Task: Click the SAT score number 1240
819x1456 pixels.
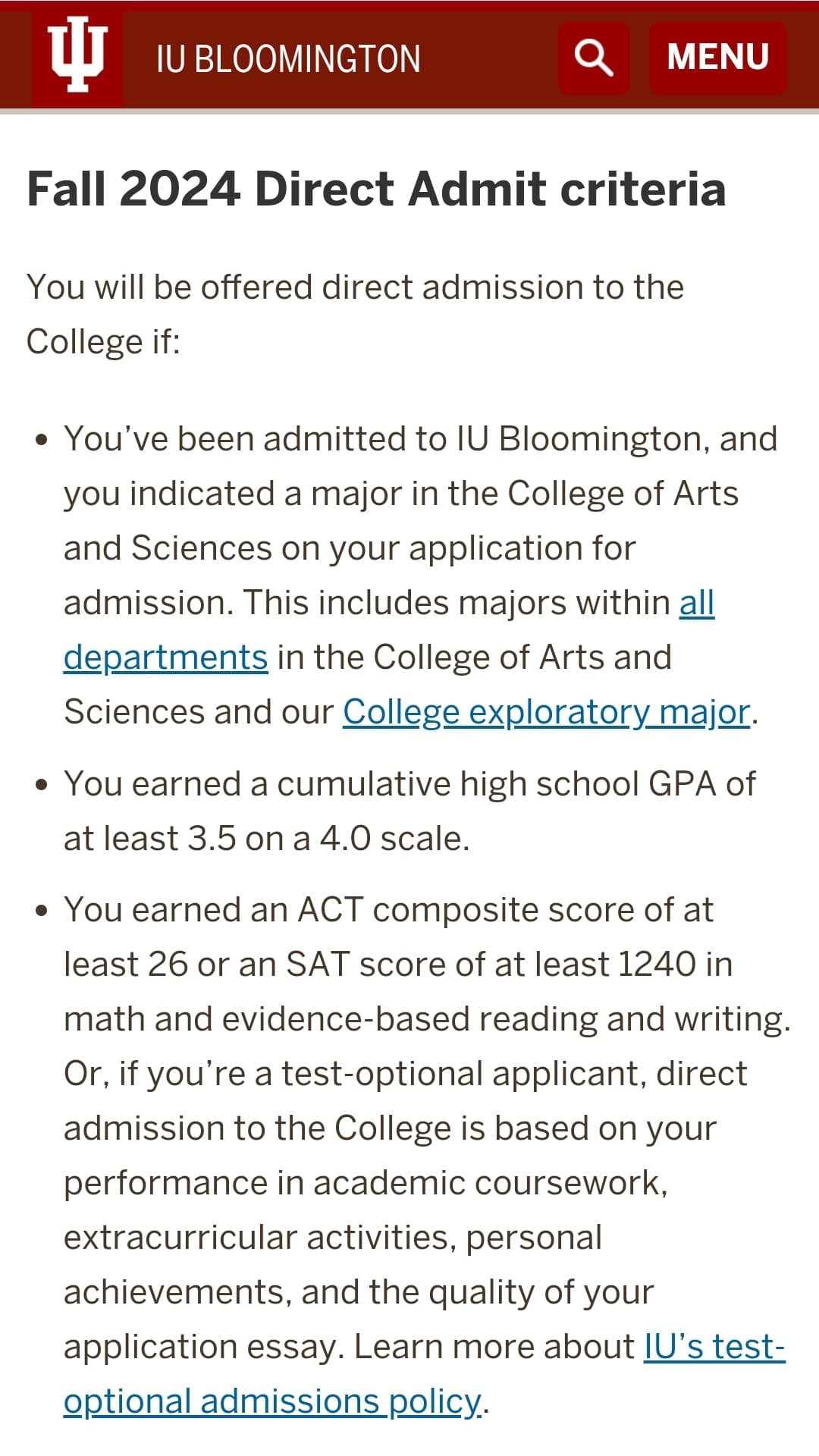Action: (657, 965)
